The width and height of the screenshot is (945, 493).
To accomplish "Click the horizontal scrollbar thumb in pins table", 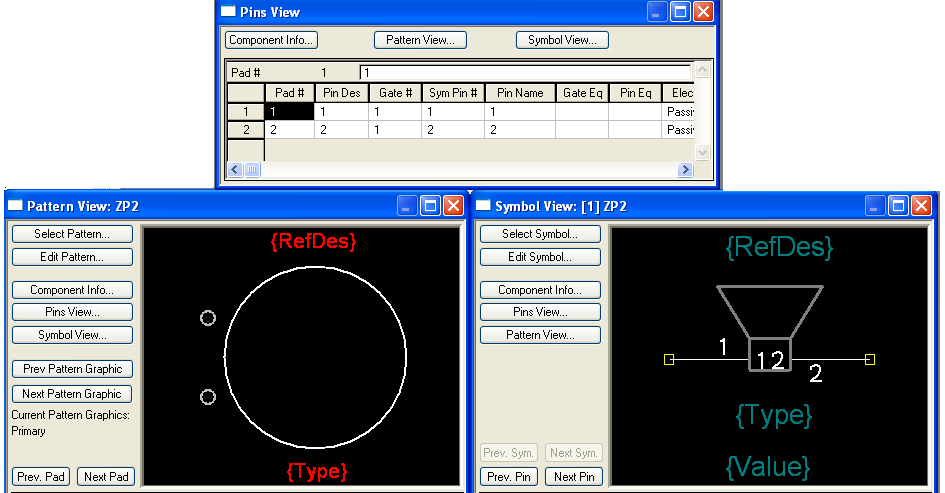I will (x=252, y=169).
